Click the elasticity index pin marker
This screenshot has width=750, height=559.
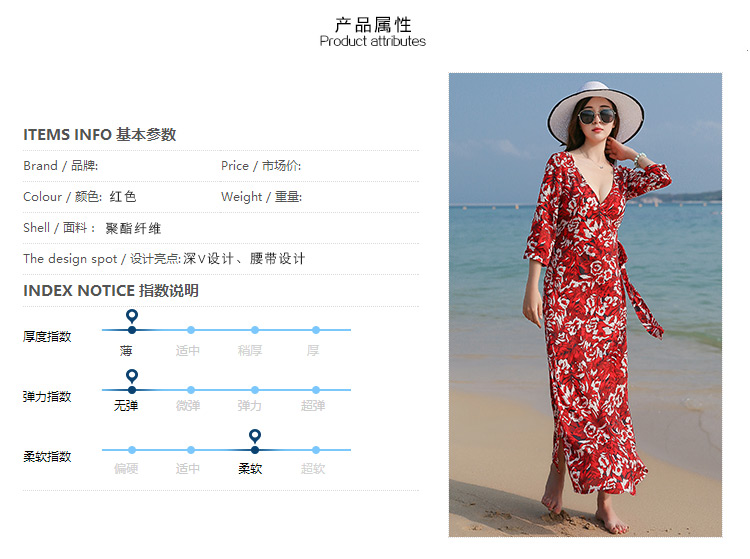tap(132, 376)
